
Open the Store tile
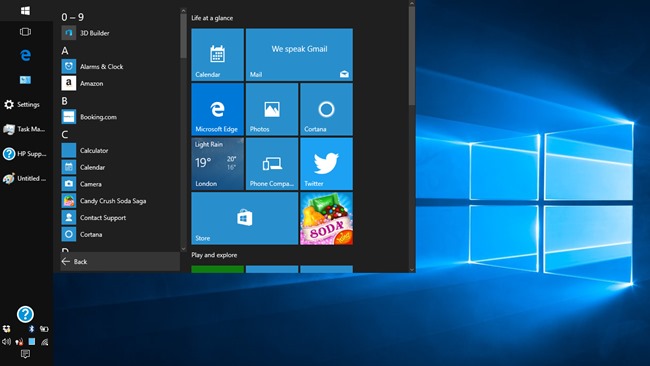tap(245, 218)
